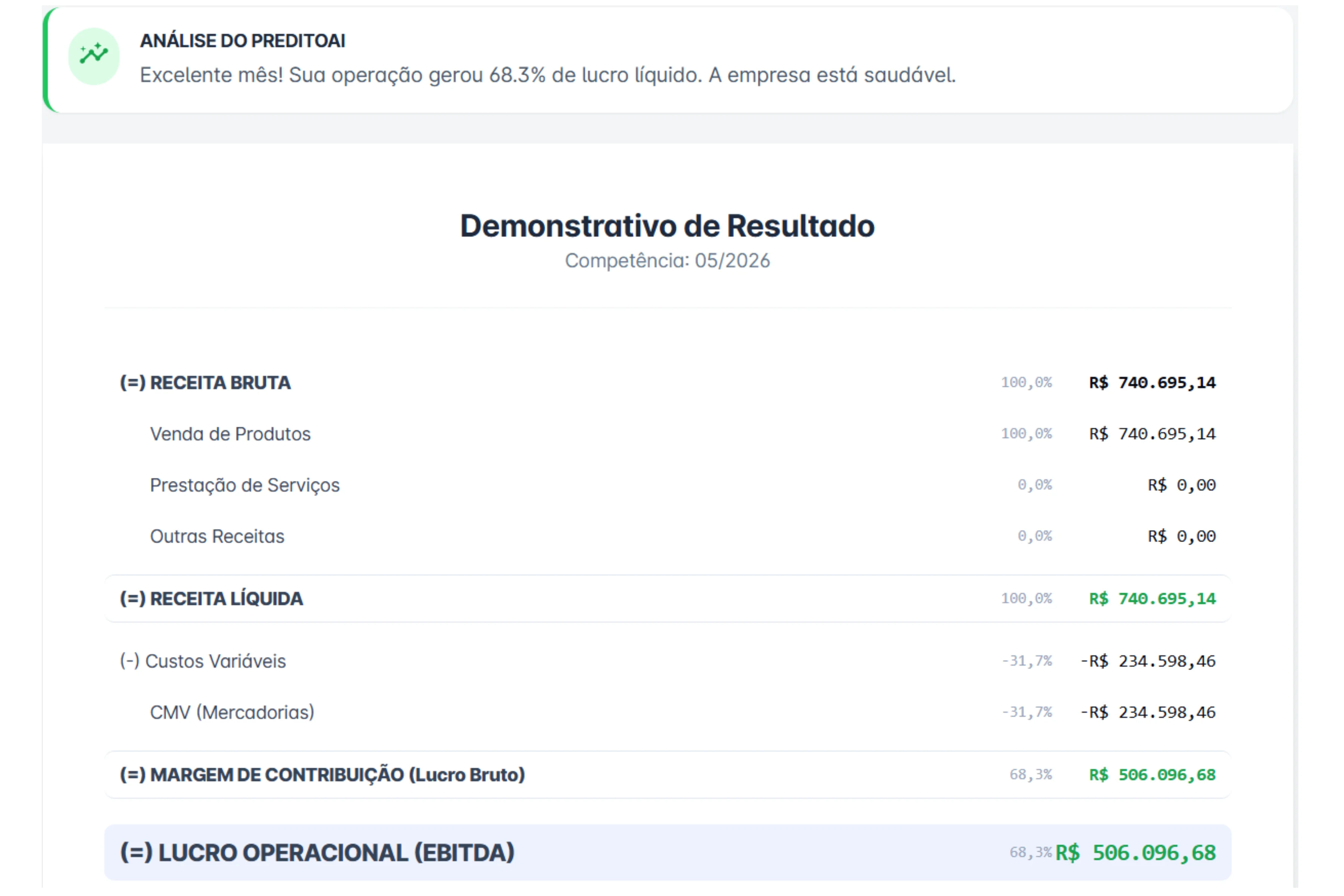Click the Demonstrativo de Resultado title
Image resolution: width=1344 pixels, height=896 pixels.
click(x=667, y=226)
